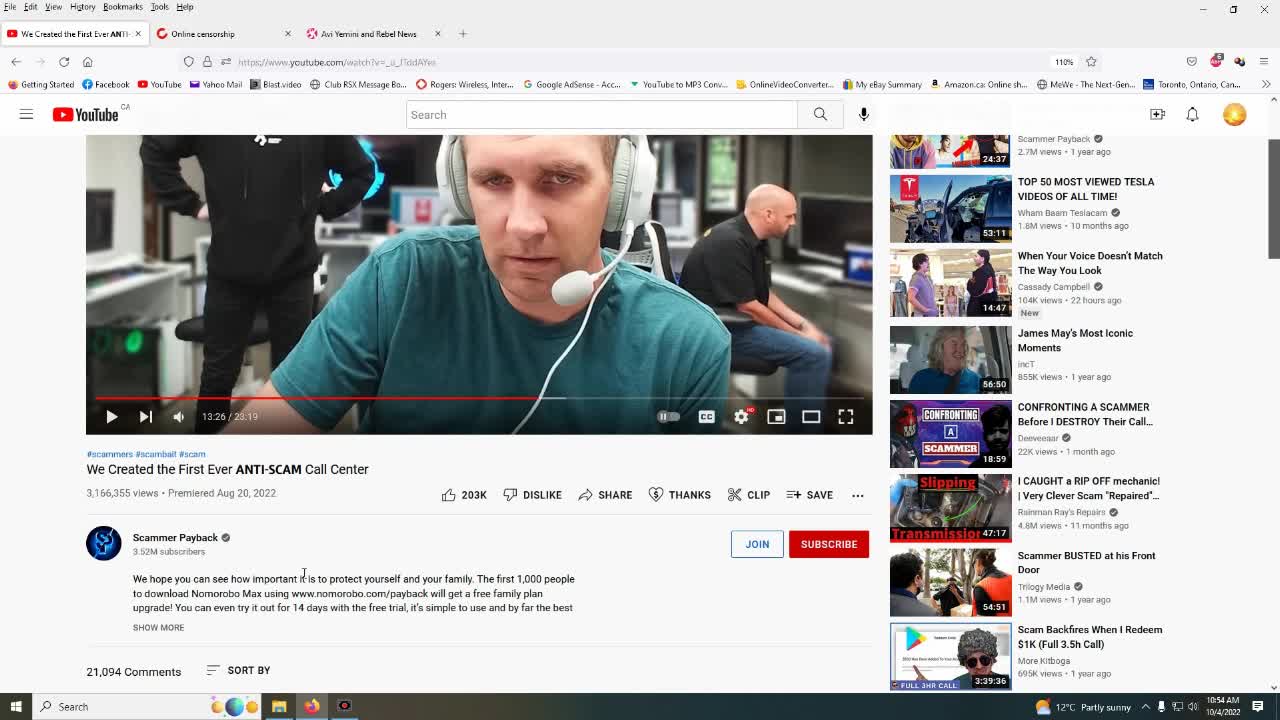Bookmark this page with the star
This screenshot has height=720, width=1280.
[1091, 62]
